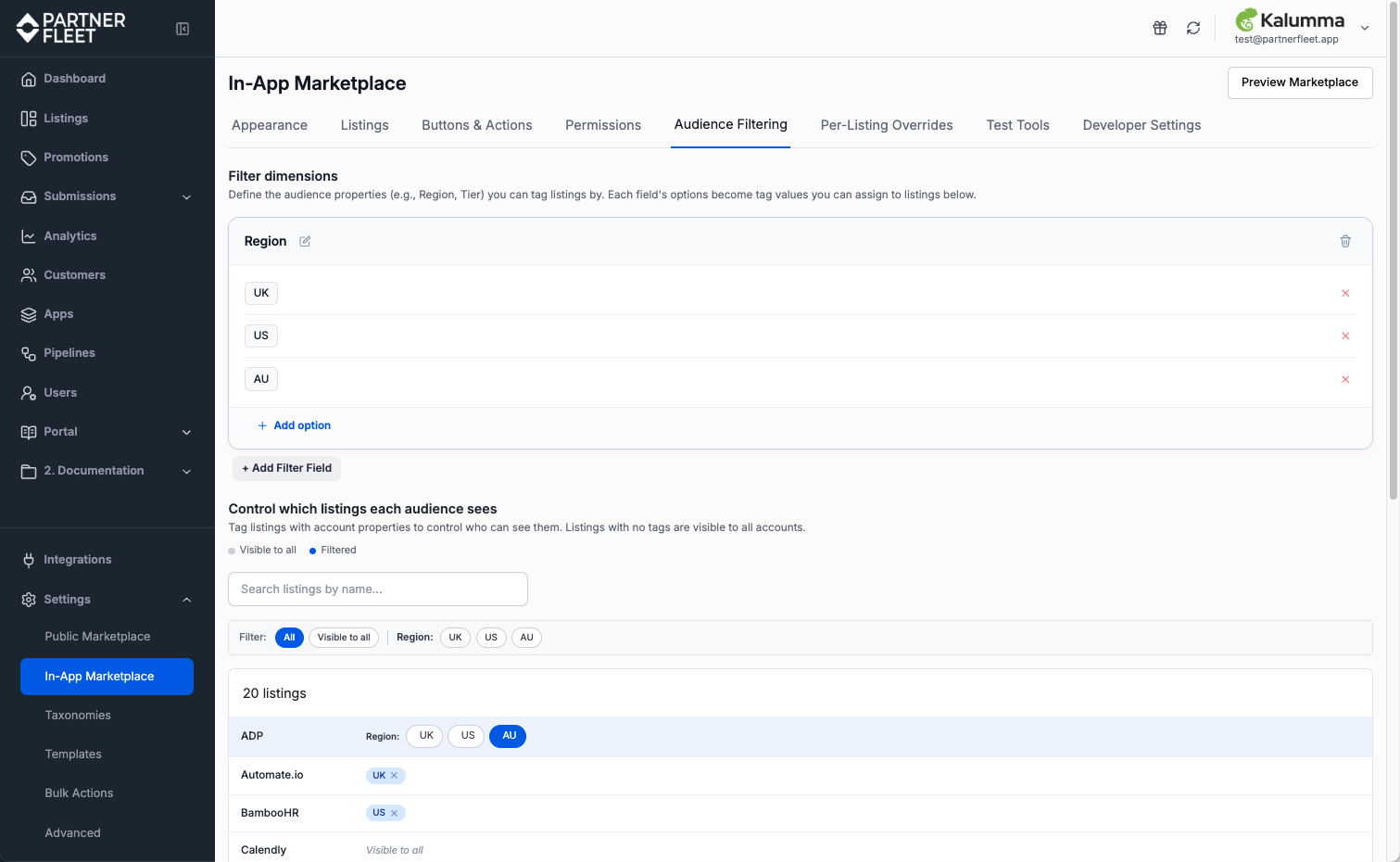Open Customers people icon in sidebar
1400x862 pixels.
[x=29, y=275]
